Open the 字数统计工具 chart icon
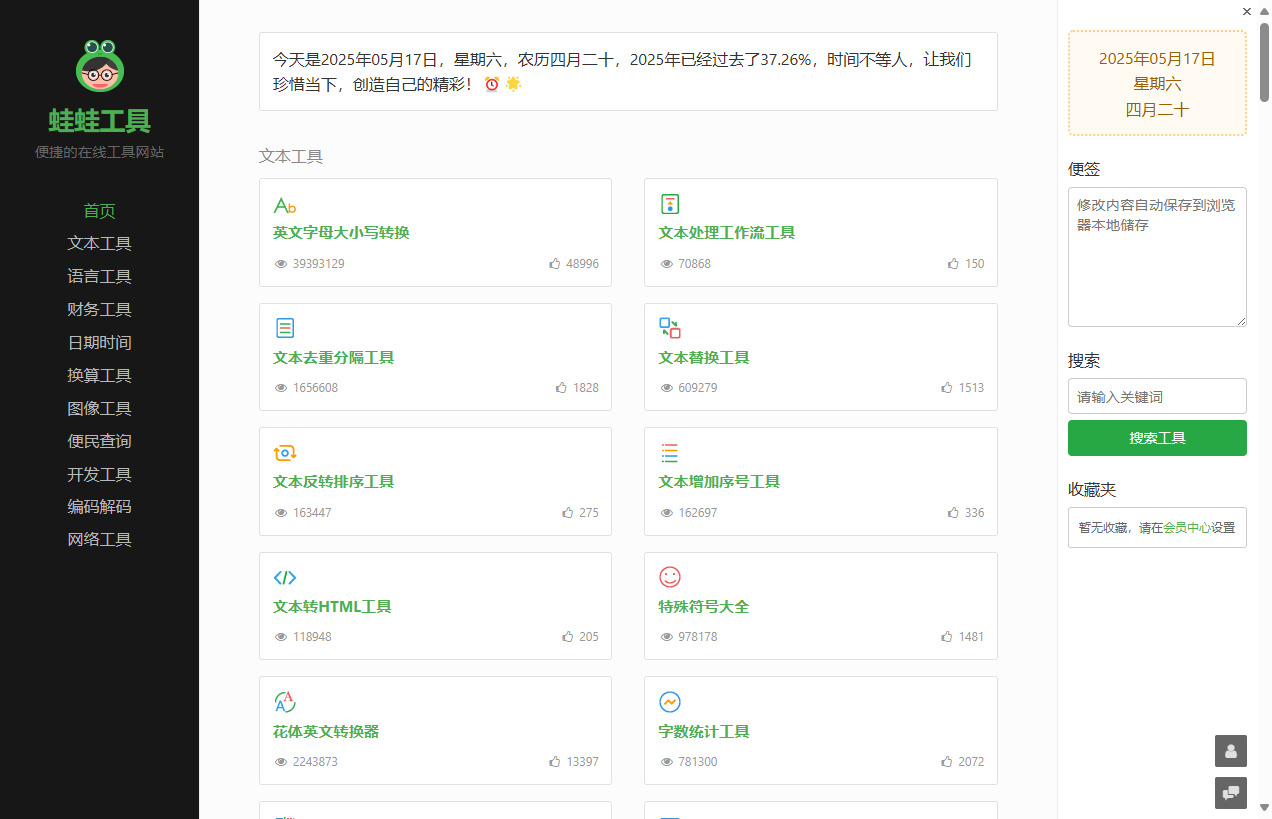 (x=670, y=702)
